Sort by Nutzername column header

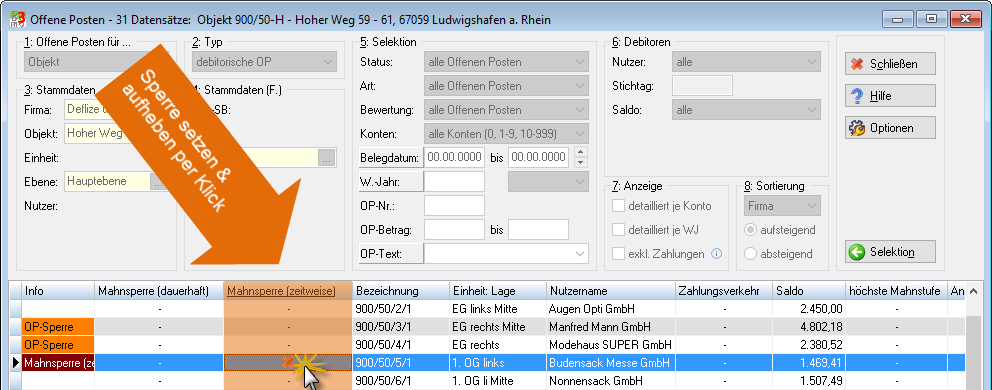[x=611, y=291]
